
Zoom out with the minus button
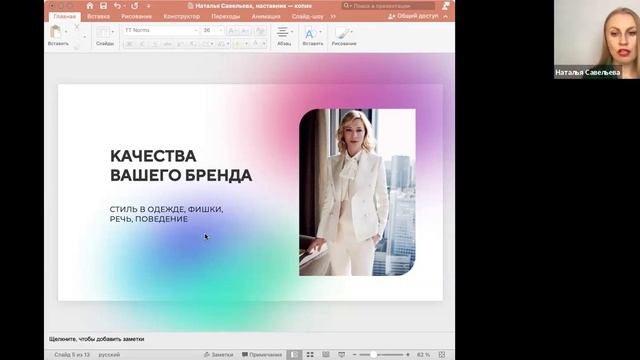coord(354,355)
